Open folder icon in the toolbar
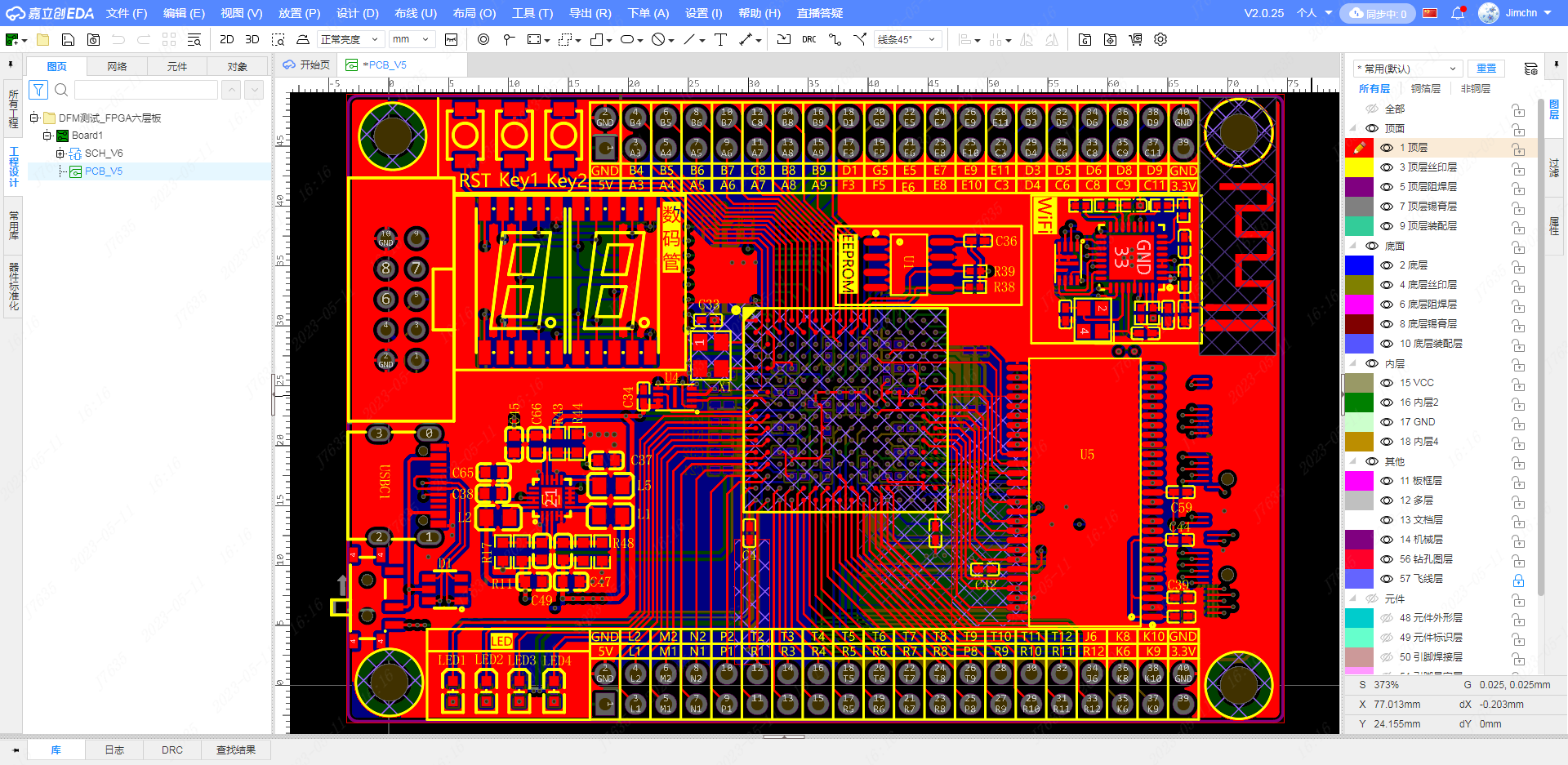Screen dimensions: 1568x765 [43, 39]
